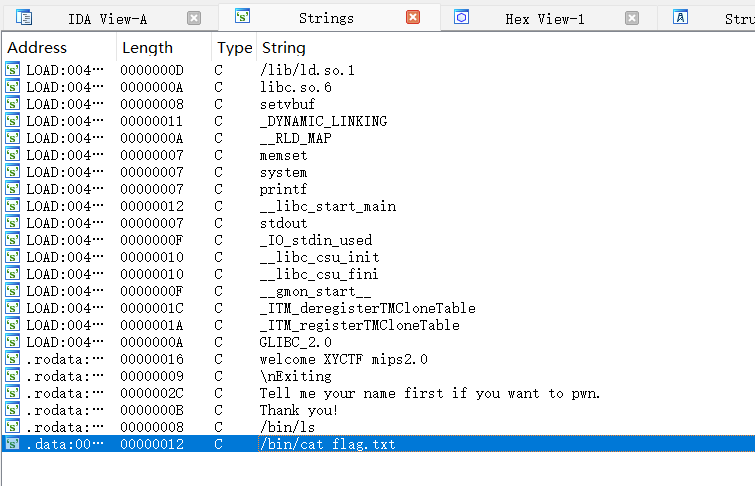Select the welcome XYCTF mips2.0 string
Screen dimensions: 755x486
(x=343, y=359)
